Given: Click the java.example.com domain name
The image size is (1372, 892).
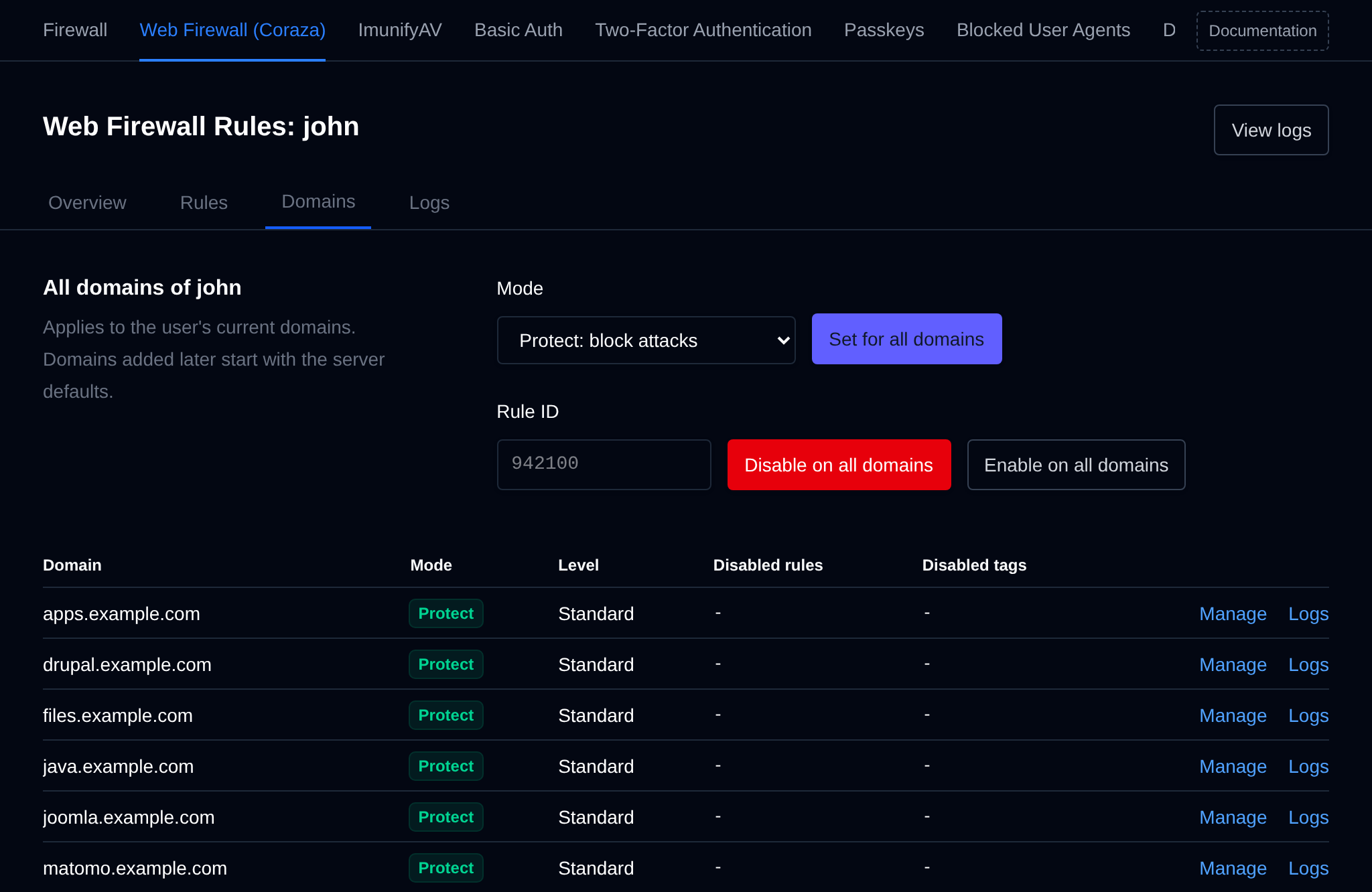Looking at the screenshot, I should click(119, 766).
